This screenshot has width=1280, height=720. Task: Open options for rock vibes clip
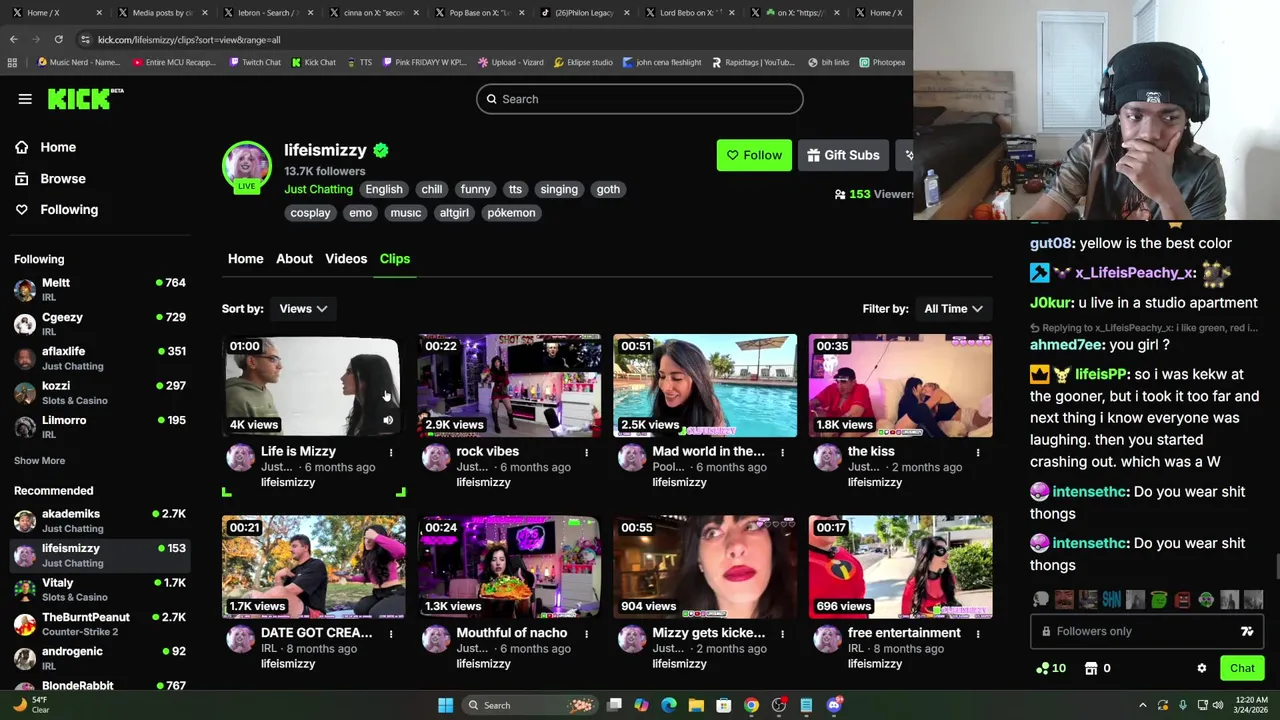(587, 453)
